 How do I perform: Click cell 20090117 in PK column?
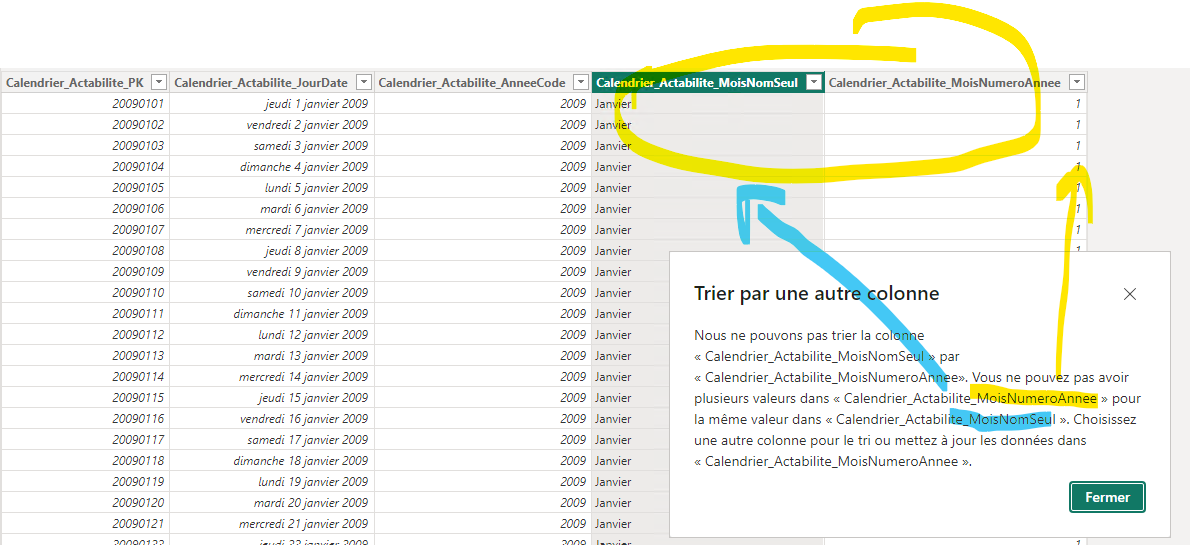click(x=86, y=439)
